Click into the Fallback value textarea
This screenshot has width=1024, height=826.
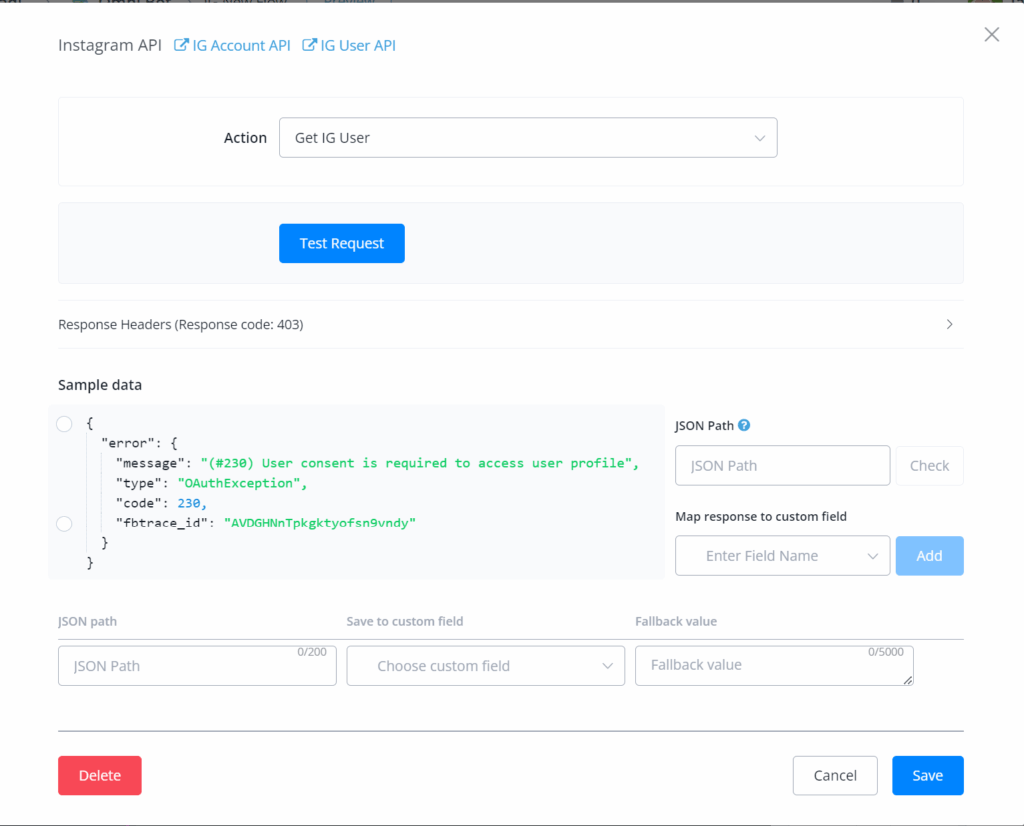773,666
